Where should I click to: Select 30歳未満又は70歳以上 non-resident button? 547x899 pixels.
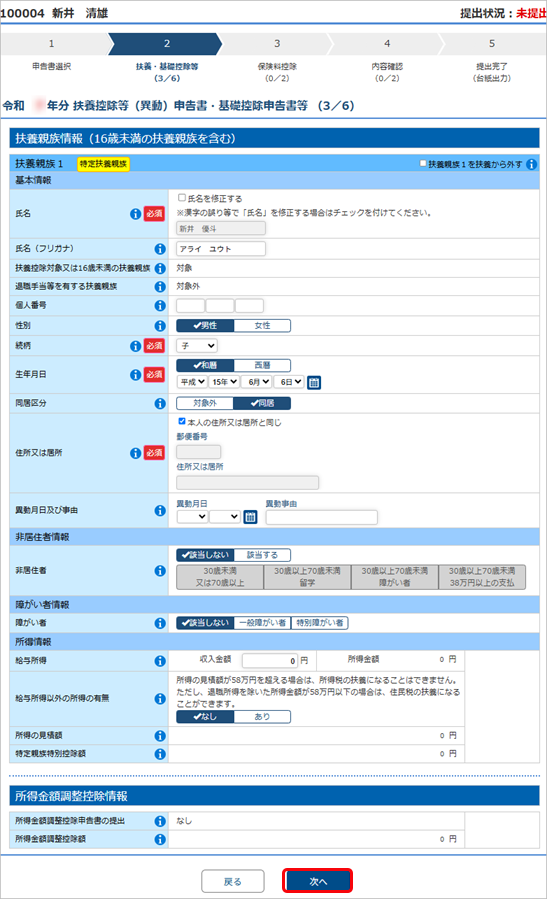coord(220,577)
